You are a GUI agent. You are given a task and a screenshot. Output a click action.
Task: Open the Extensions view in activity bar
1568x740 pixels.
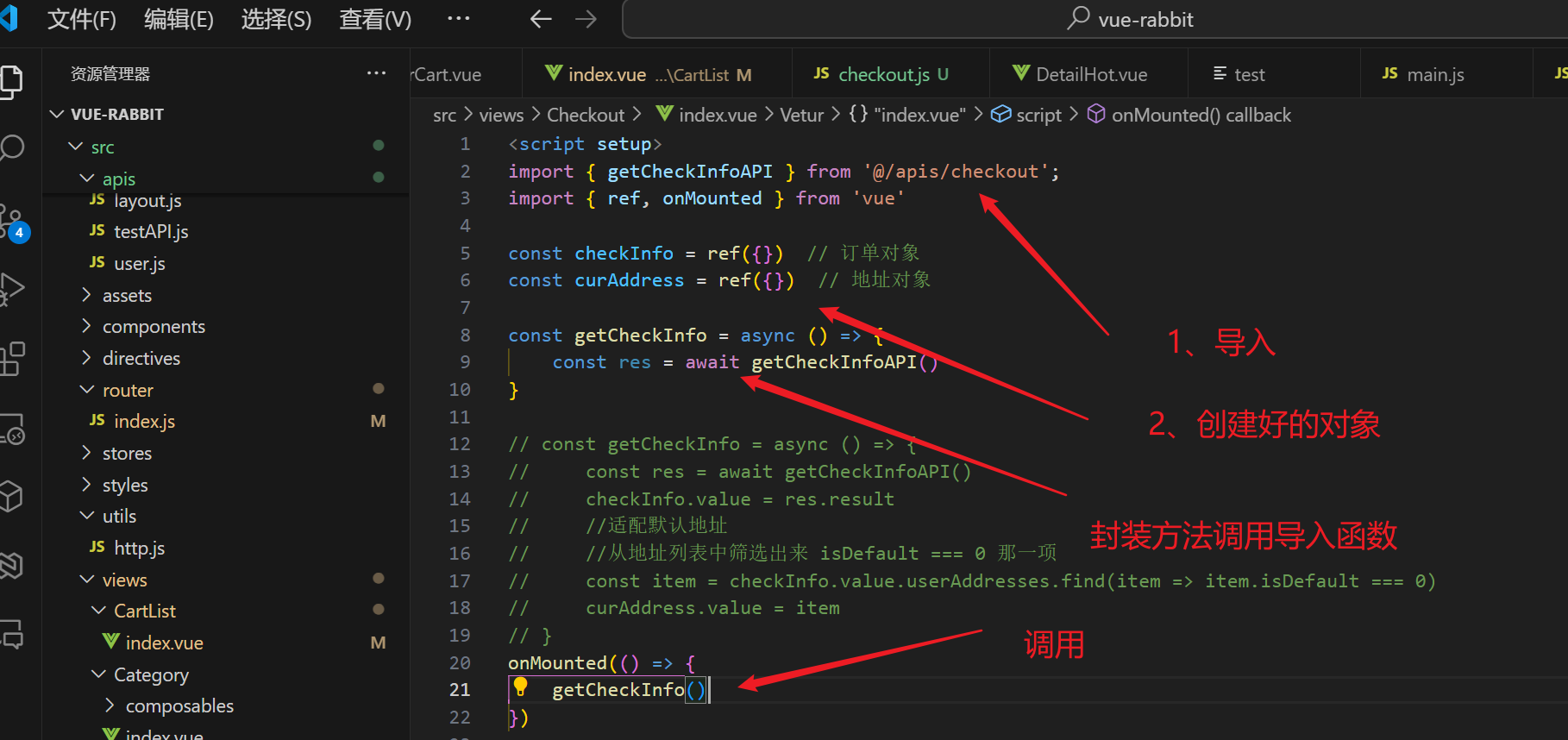pos(11,359)
